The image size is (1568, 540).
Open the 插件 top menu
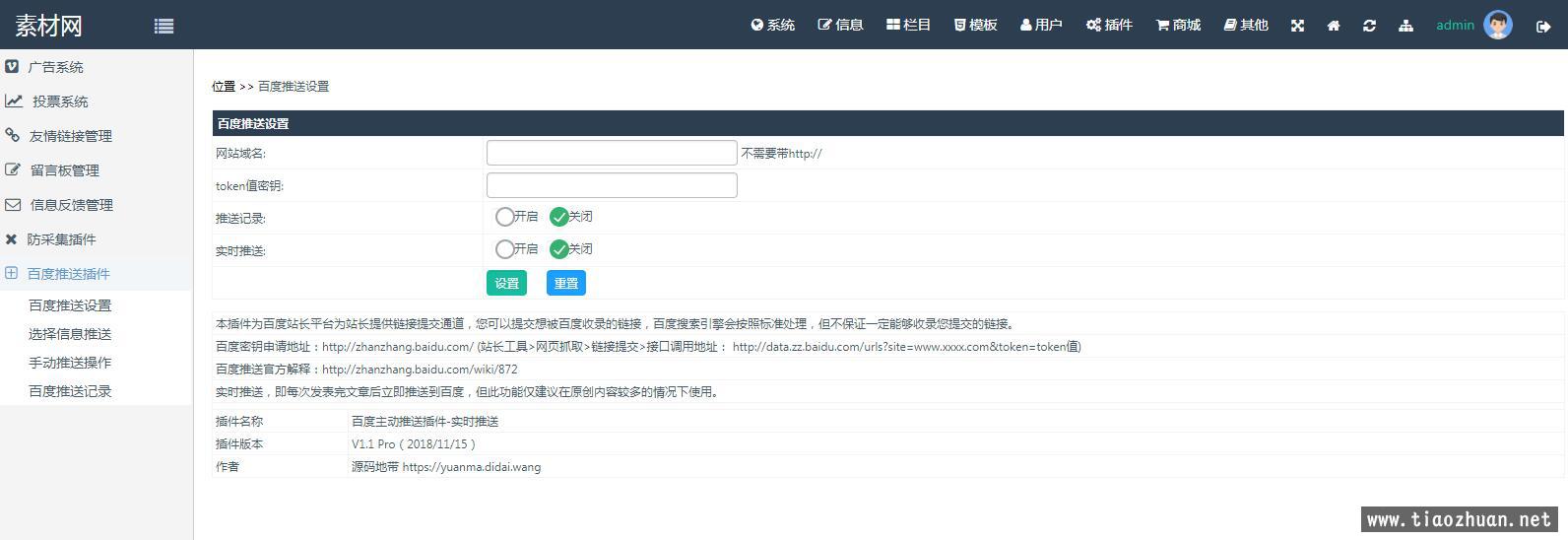pos(1109,26)
